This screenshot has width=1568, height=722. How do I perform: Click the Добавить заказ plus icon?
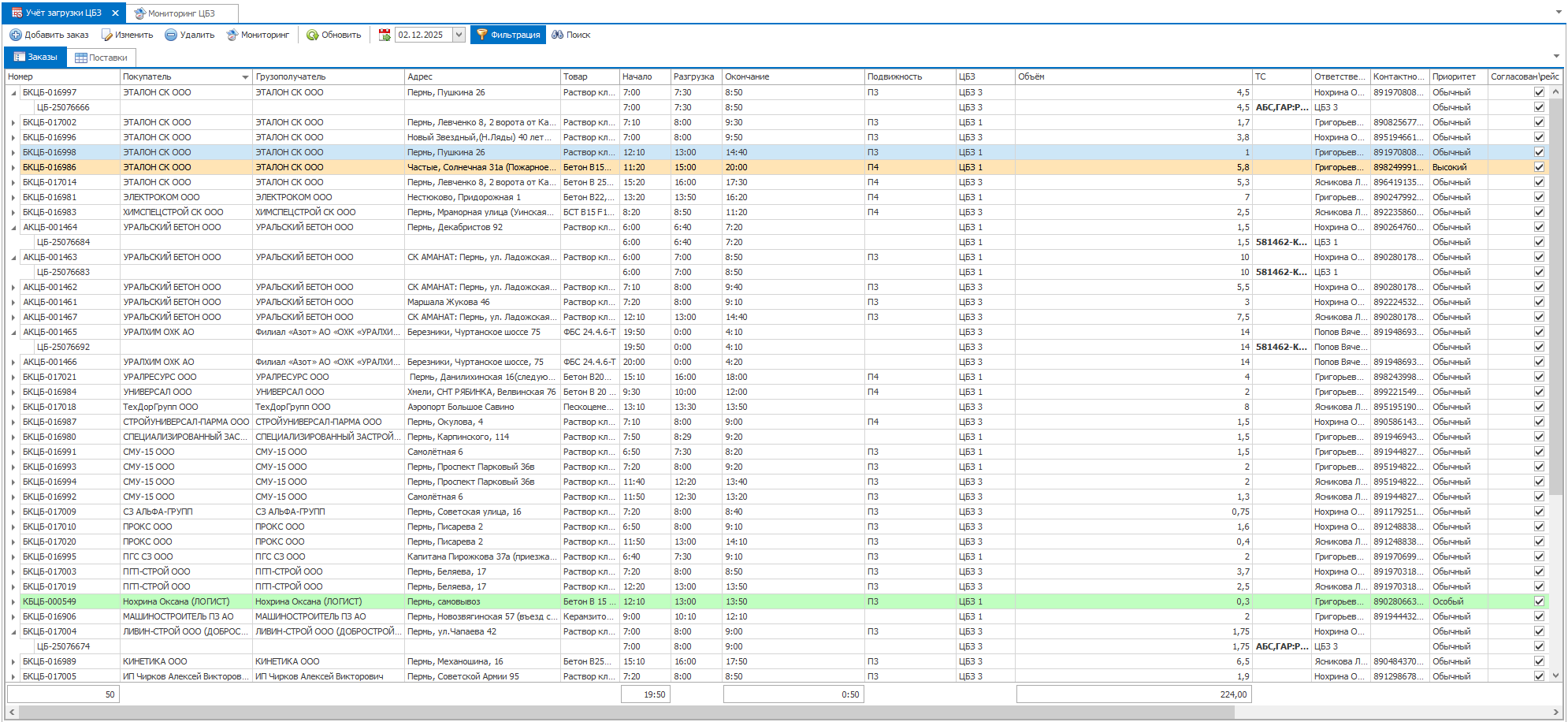(x=15, y=35)
